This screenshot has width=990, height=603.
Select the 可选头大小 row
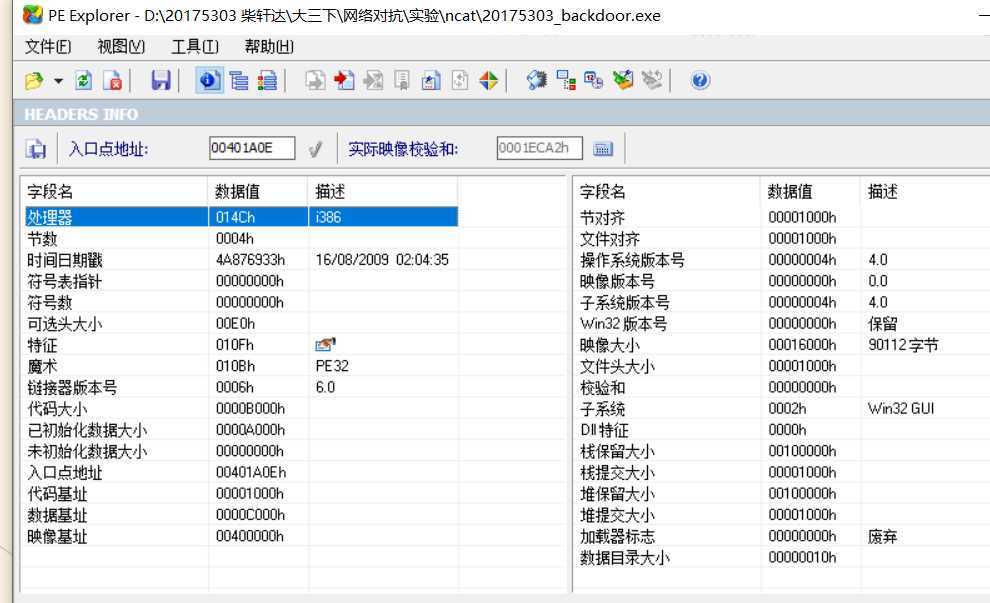pos(241,324)
